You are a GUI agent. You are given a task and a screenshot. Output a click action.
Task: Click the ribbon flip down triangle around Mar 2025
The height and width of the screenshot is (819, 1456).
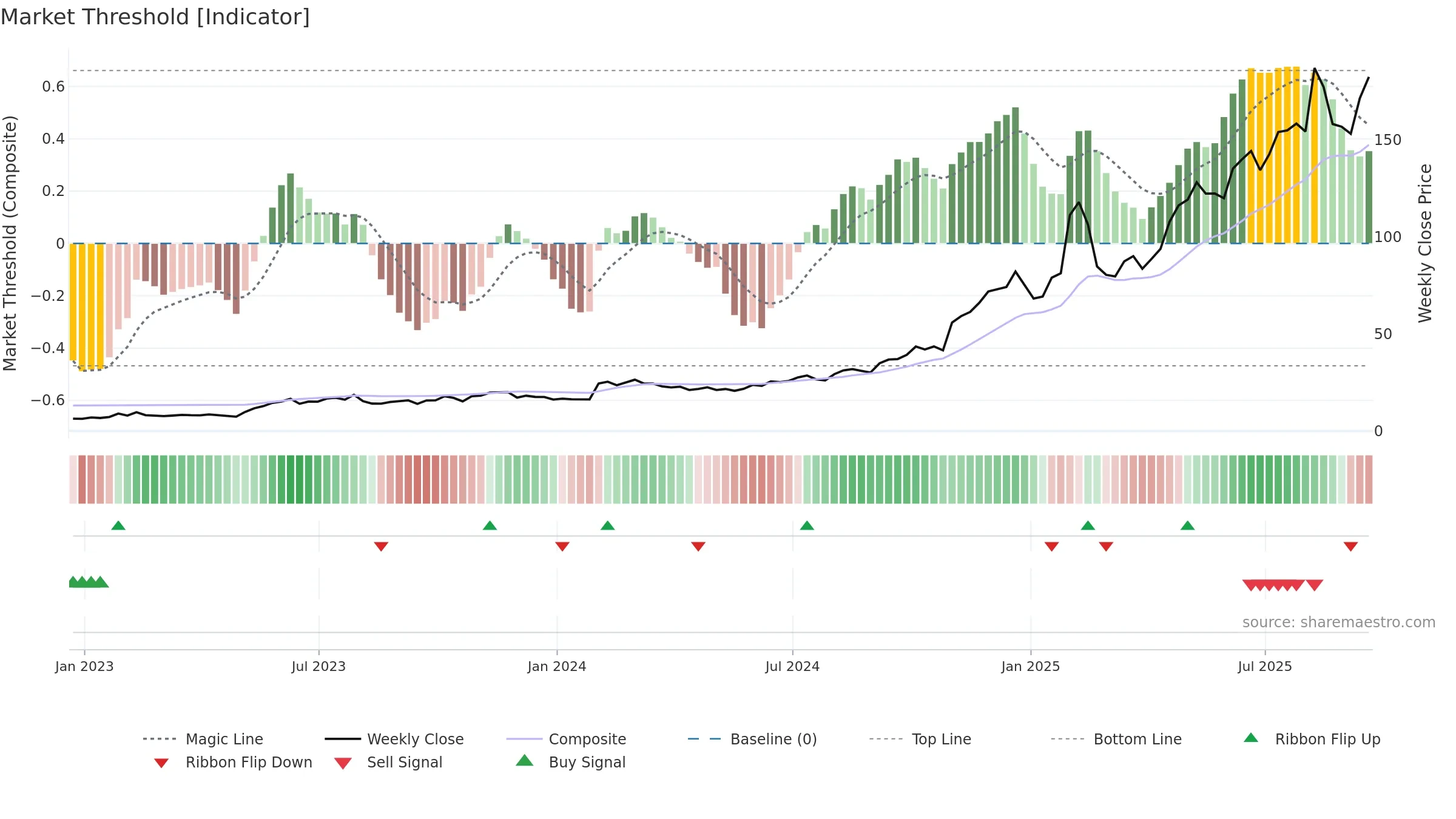(1106, 547)
